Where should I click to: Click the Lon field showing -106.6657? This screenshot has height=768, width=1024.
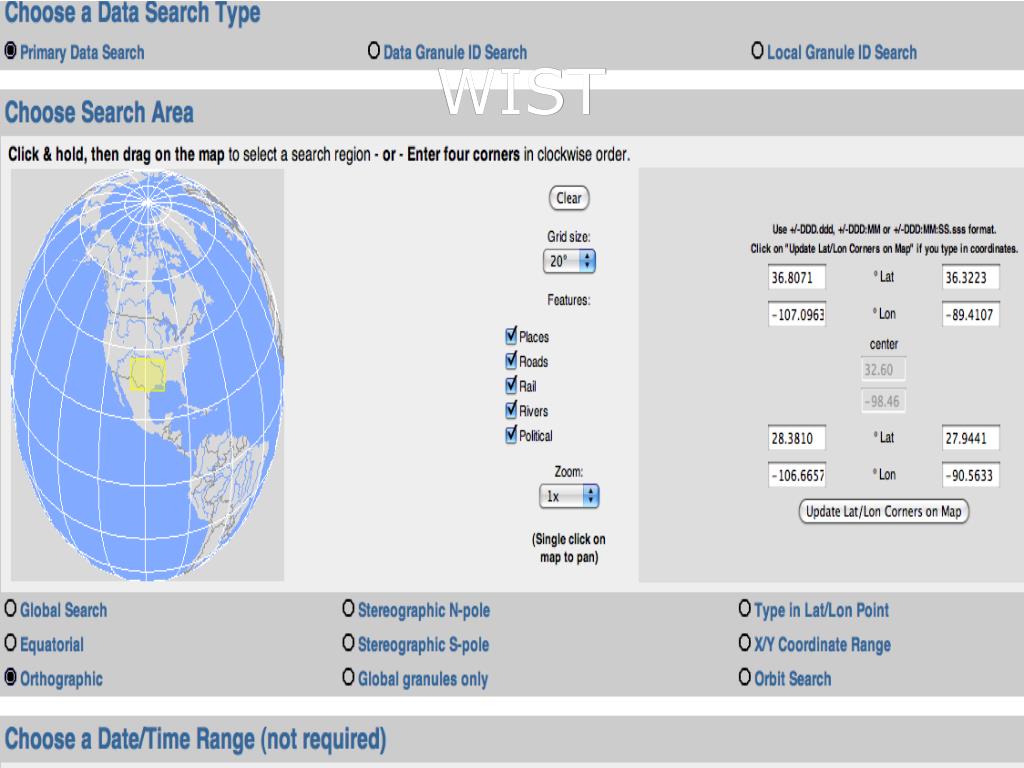pyautogui.click(x=797, y=475)
